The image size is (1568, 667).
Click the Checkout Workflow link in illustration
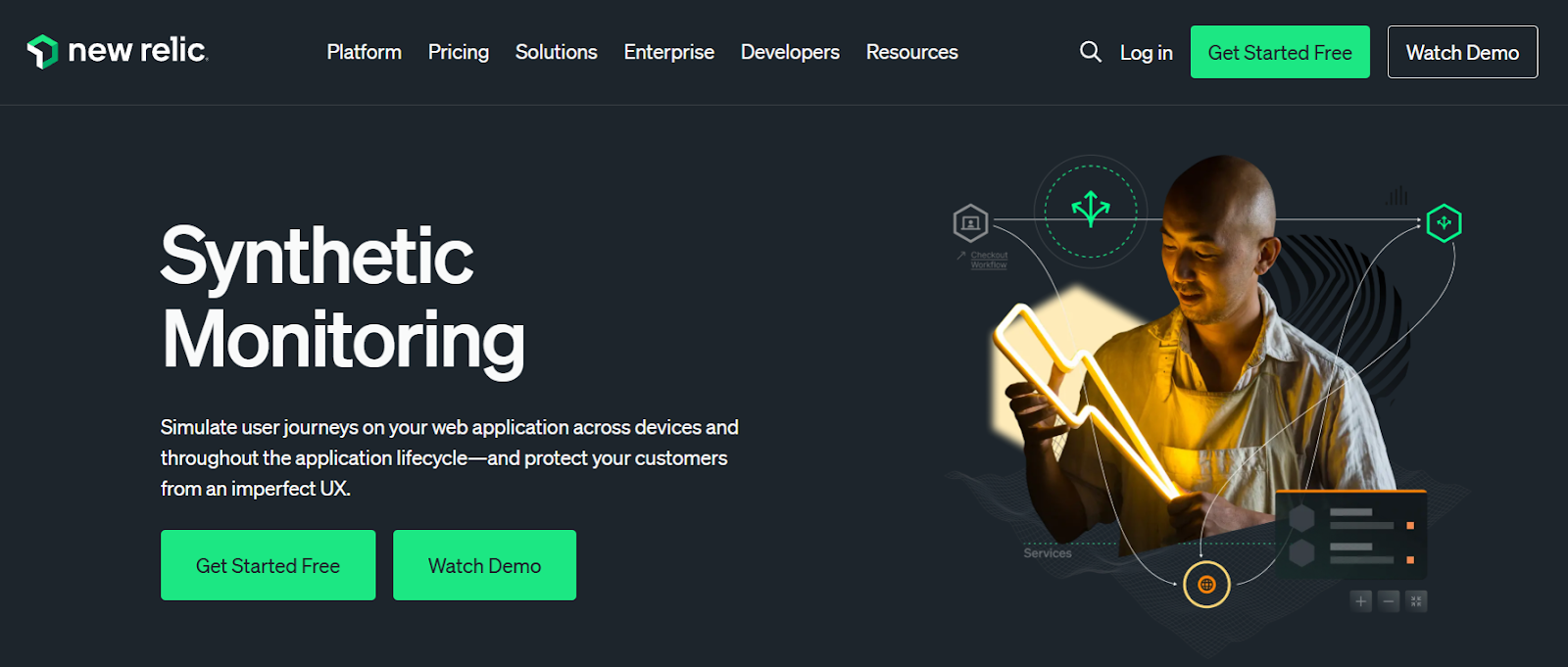pos(988,260)
